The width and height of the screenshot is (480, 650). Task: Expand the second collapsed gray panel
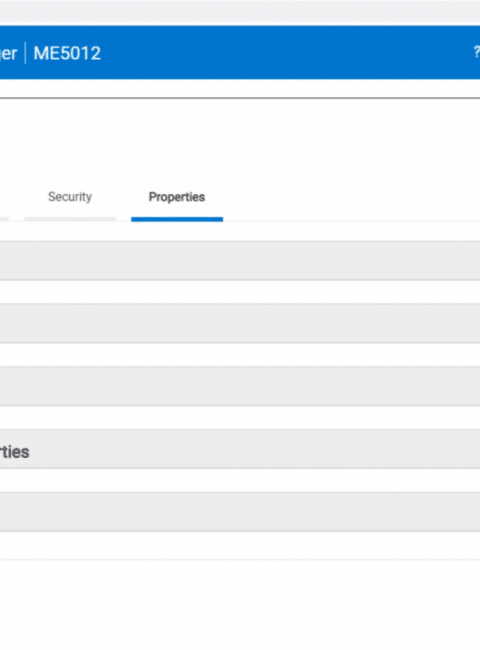(240, 323)
